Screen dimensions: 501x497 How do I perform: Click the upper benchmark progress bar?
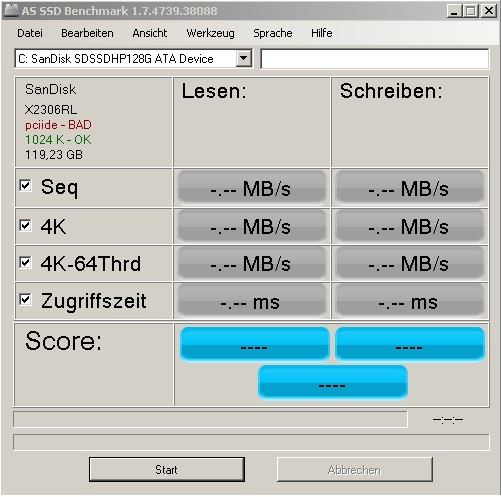click(210, 419)
